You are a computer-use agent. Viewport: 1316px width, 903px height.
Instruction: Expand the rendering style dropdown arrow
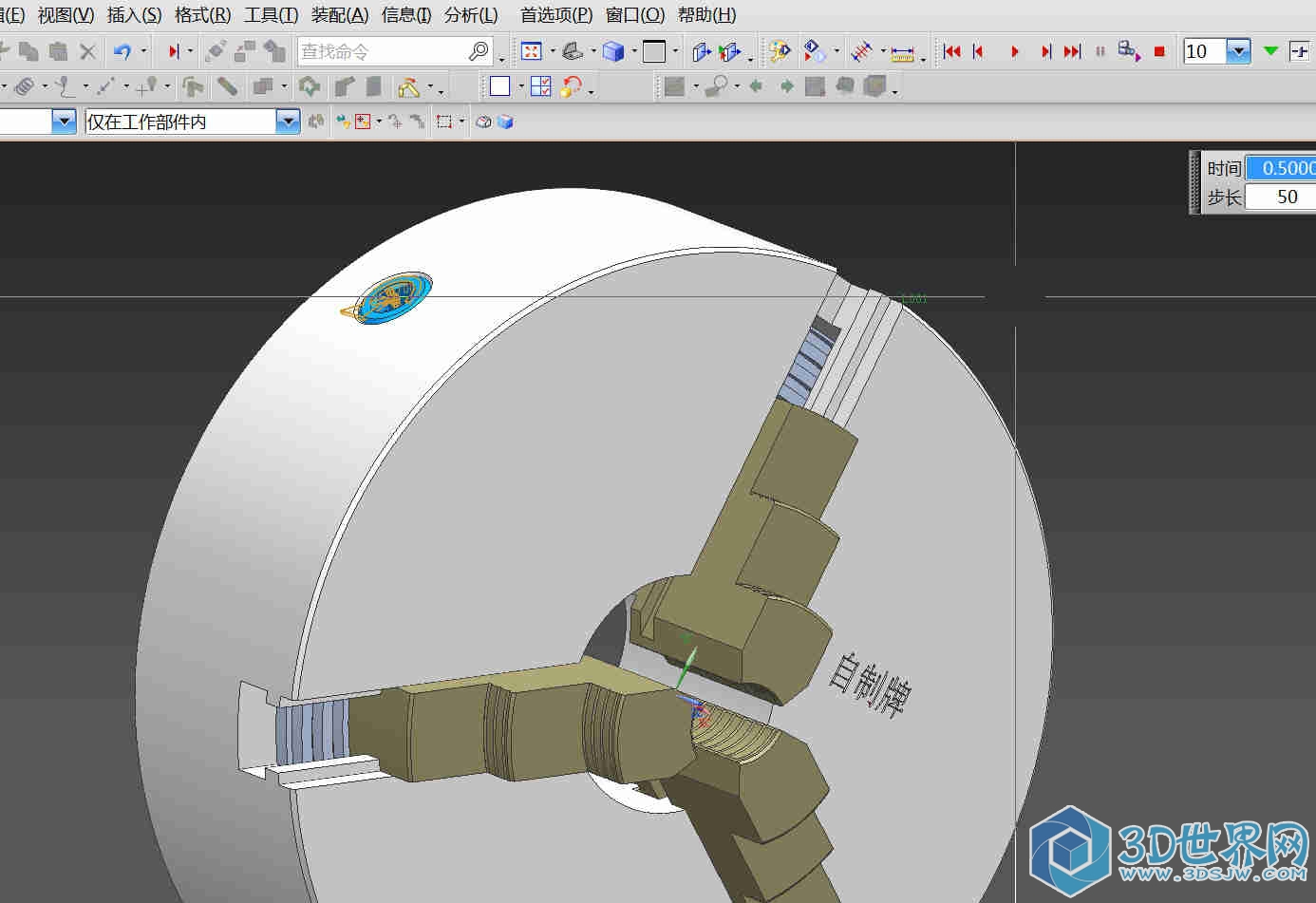coord(634,51)
